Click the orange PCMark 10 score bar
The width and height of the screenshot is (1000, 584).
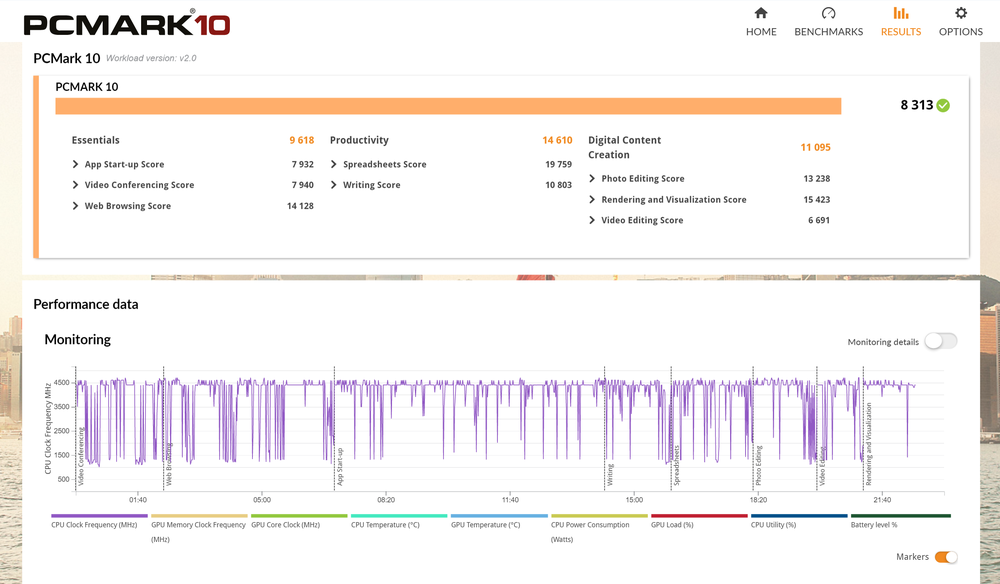pos(448,106)
